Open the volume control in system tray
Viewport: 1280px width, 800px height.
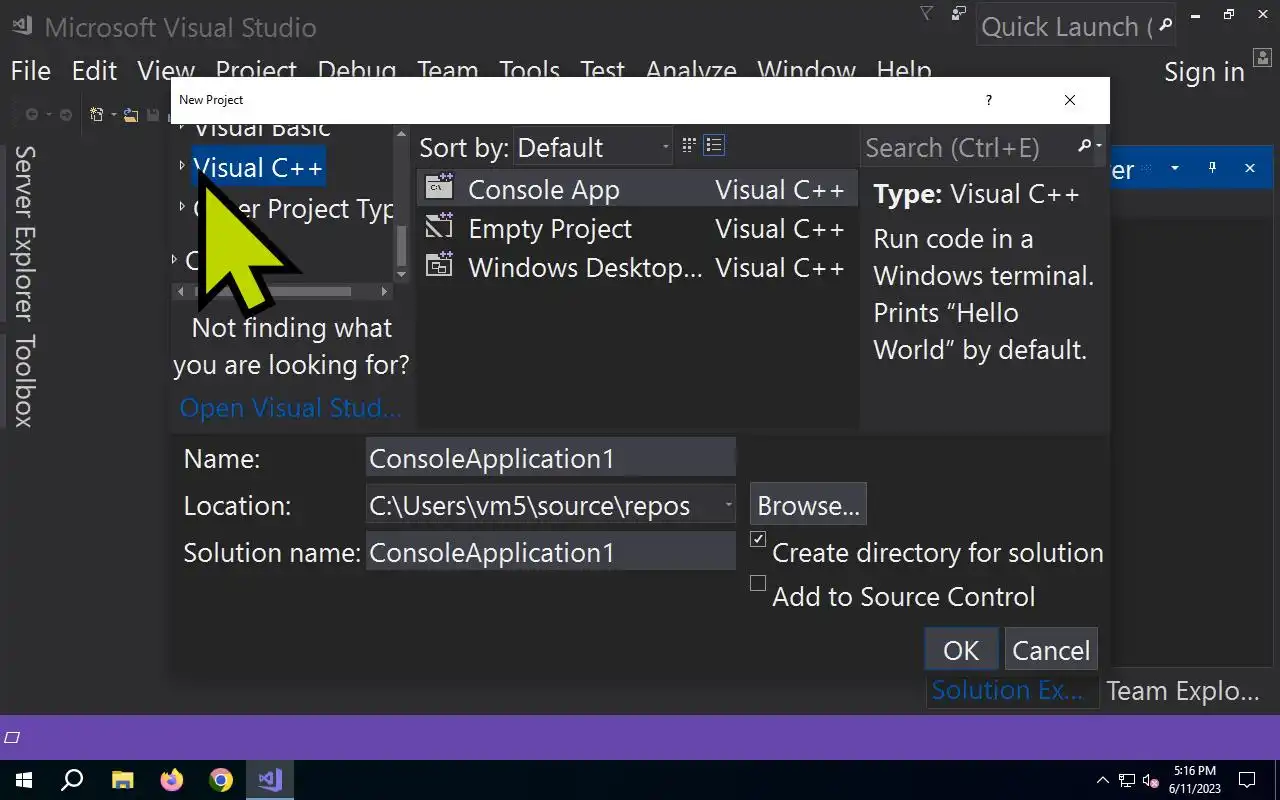[1151, 780]
